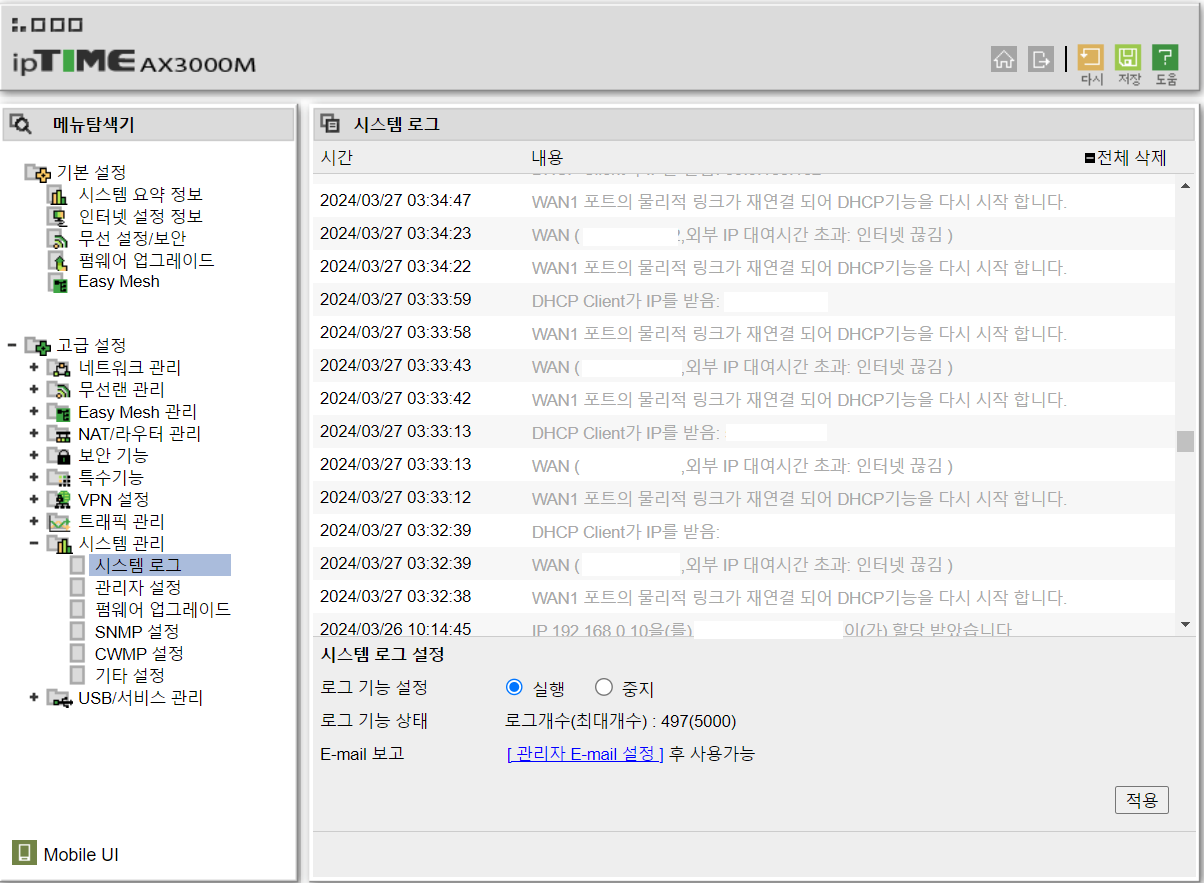1204x883 pixels.
Task: Click the USB/서비스 관리 icon
Action: click(60, 698)
